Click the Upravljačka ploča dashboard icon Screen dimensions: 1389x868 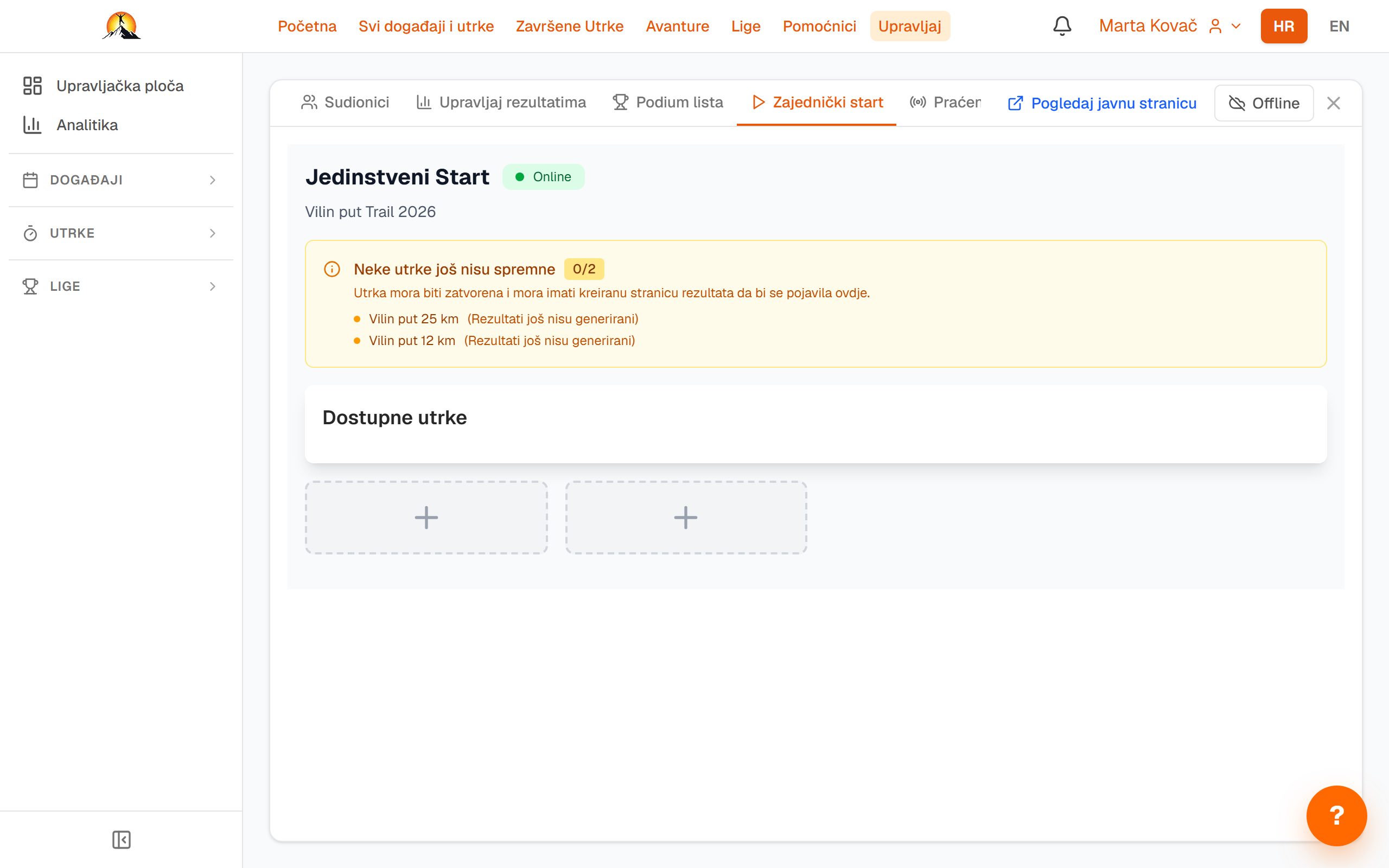[x=32, y=86]
